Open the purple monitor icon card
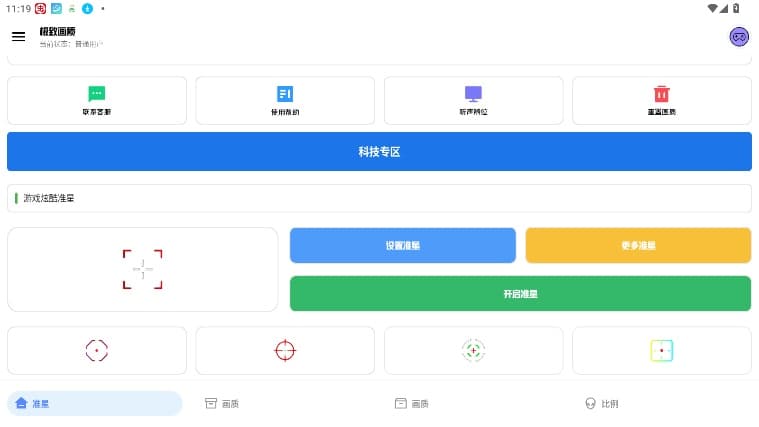Screen dimensions: 759x427 pyautogui.click(x=473, y=101)
